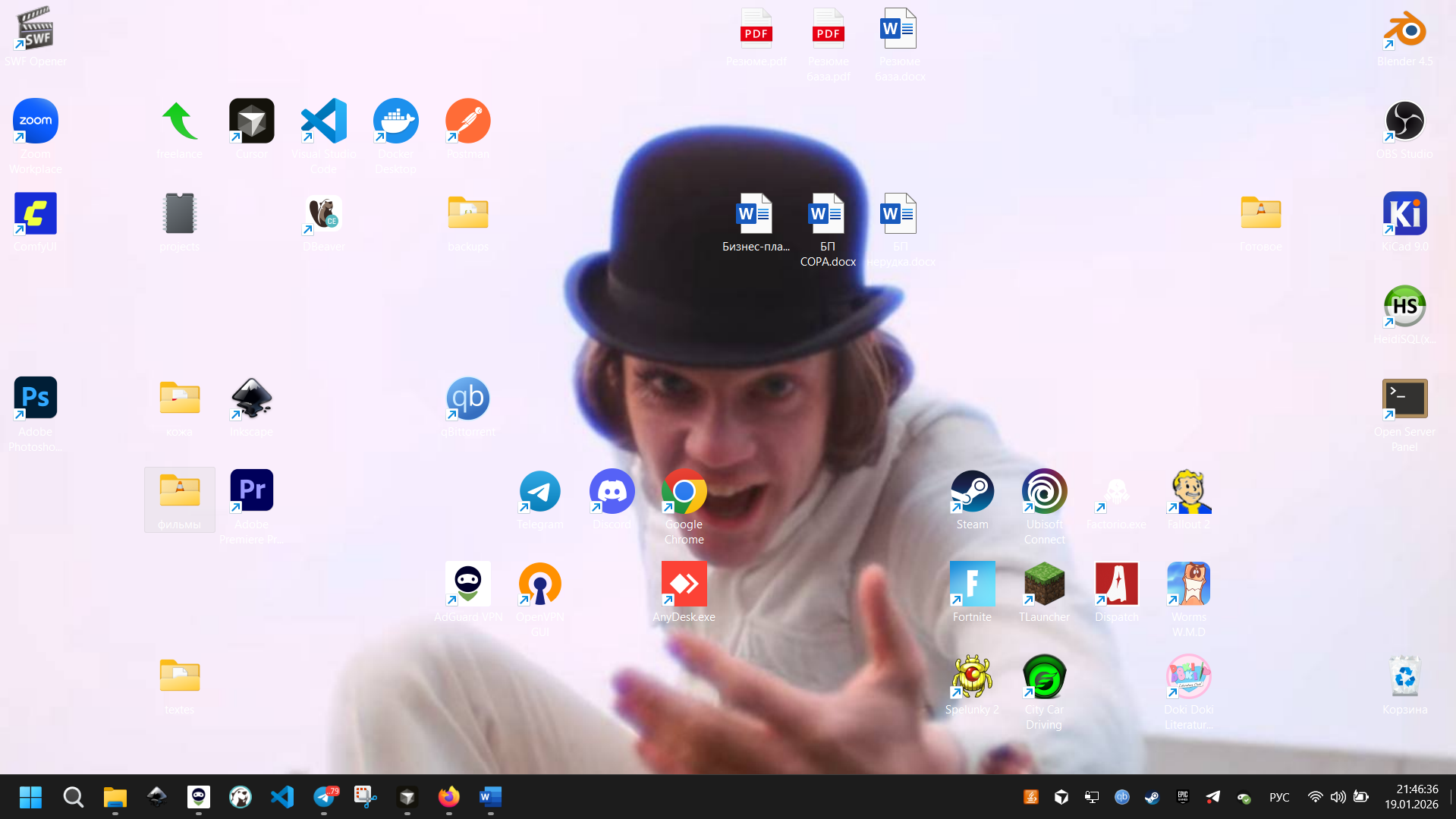The width and height of the screenshot is (1456, 819).
Task: Click the Inkscape desktop icon
Action: pyautogui.click(x=251, y=399)
